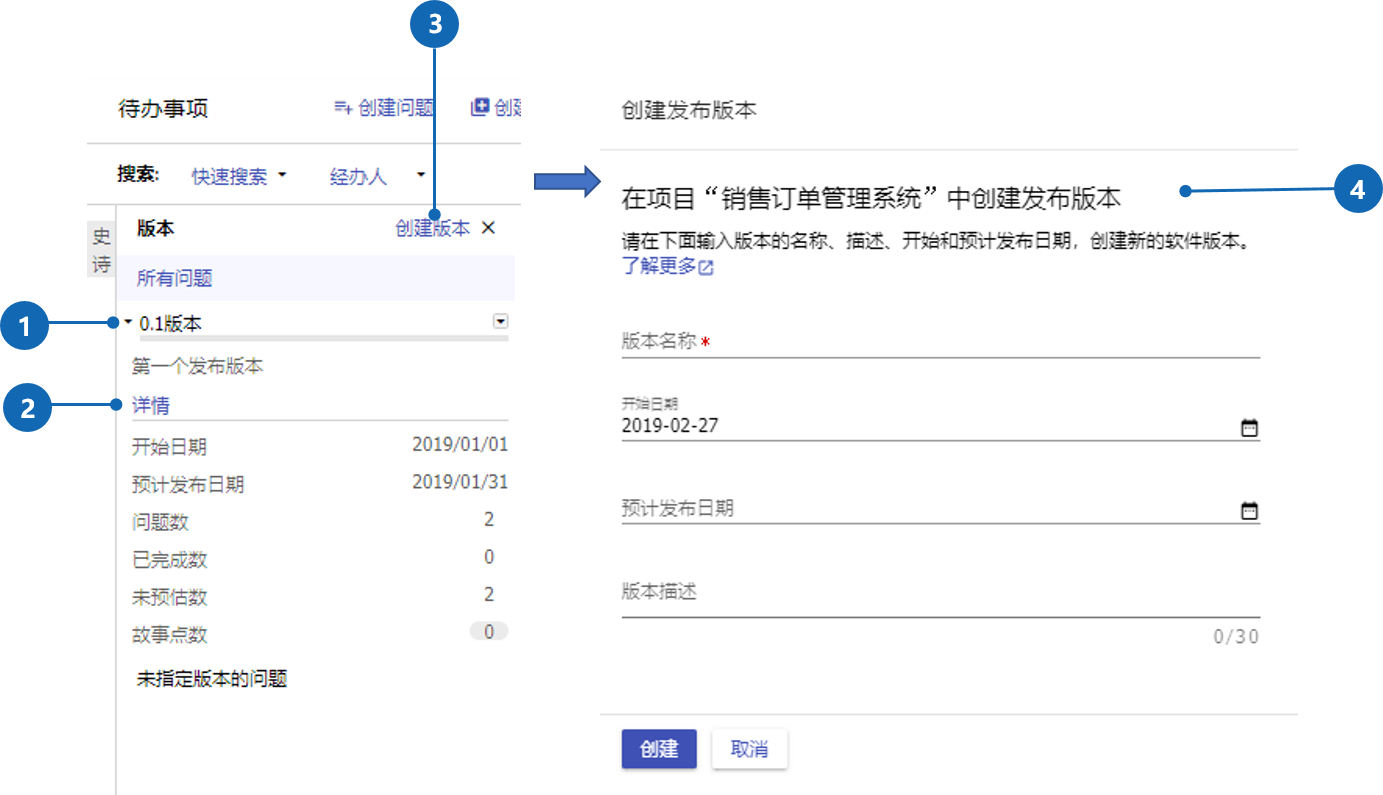The width and height of the screenshot is (1383, 795).
Task: Click the 已完成数 label
Action: (x=170, y=560)
